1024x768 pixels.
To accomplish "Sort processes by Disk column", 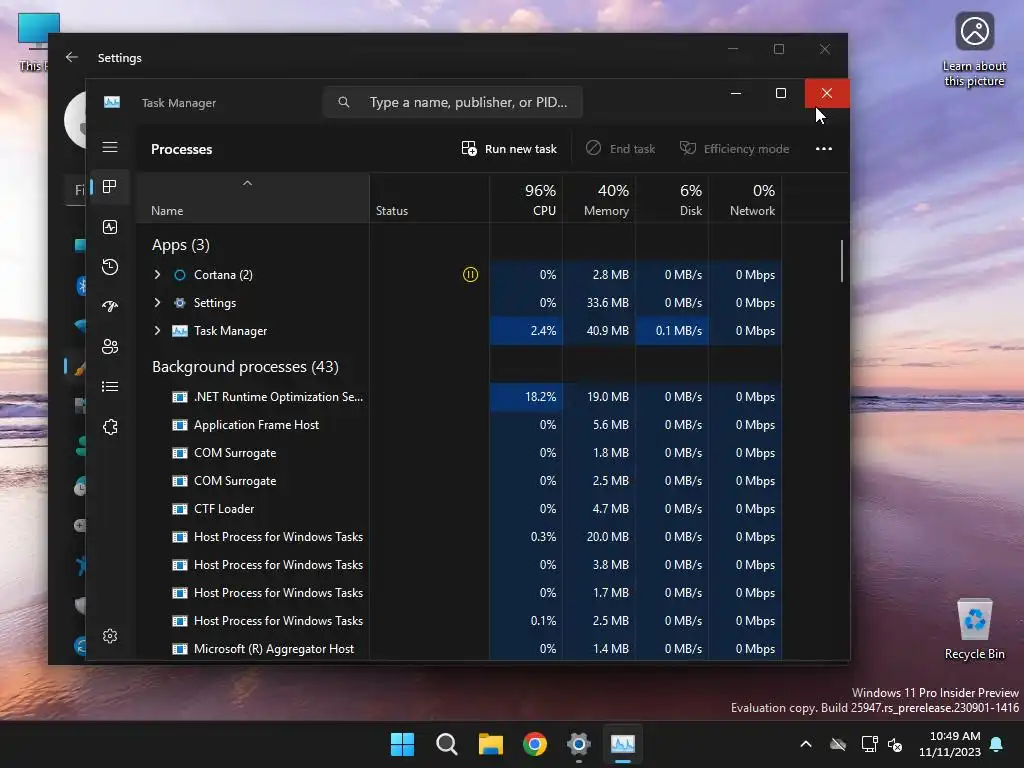I will (672, 200).
